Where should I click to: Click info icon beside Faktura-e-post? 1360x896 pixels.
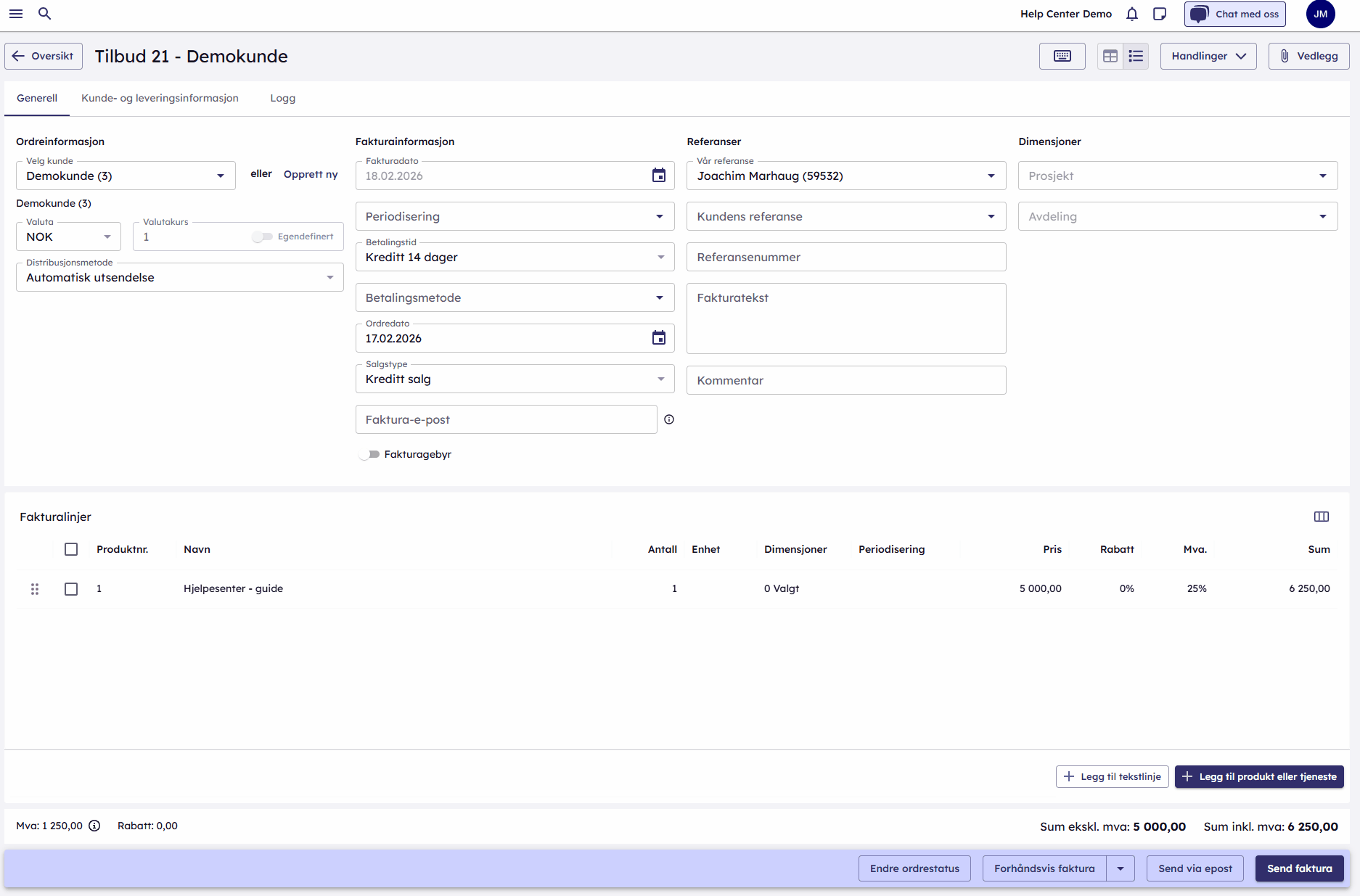pyautogui.click(x=669, y=419)
